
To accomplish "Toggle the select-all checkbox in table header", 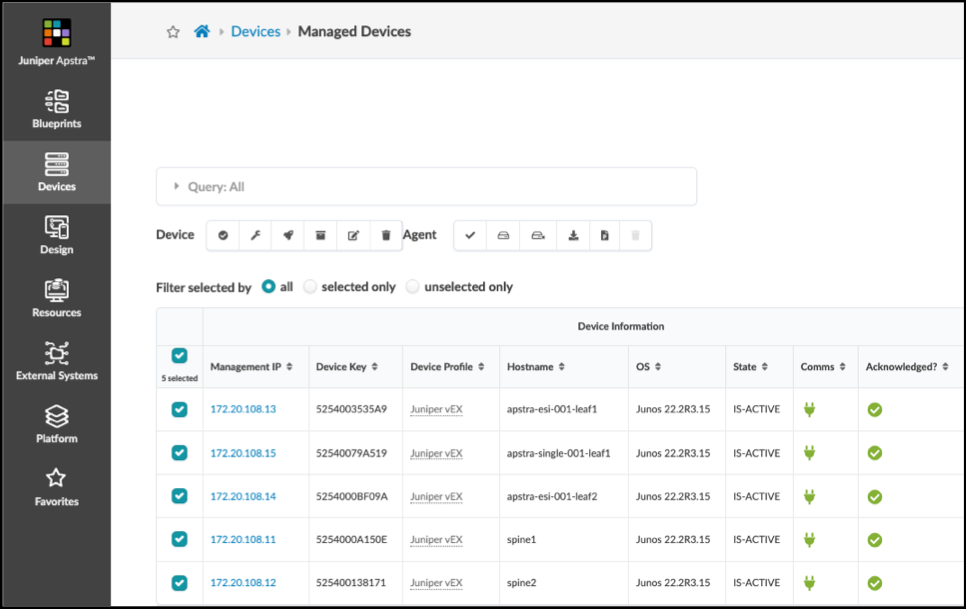I will point(179,355).
